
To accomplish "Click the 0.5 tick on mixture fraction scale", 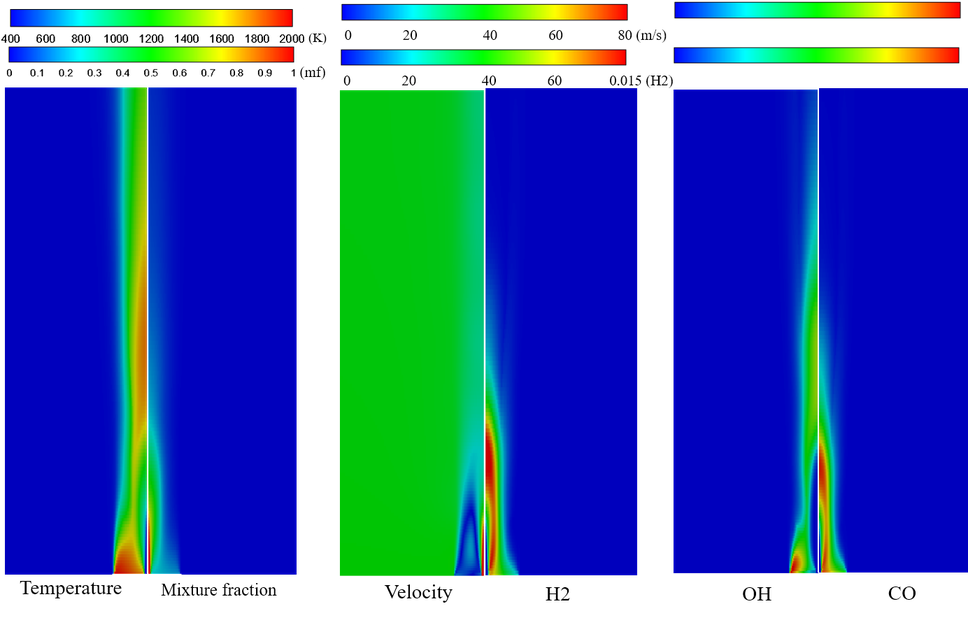I will click(x=151, y=73).
